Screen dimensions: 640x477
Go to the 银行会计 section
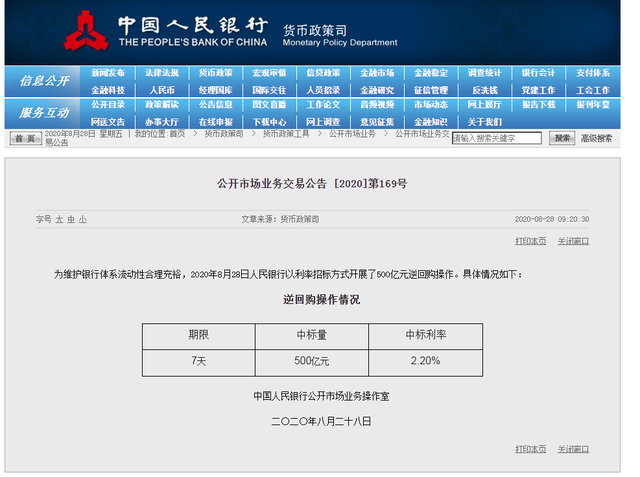(538, 73)
